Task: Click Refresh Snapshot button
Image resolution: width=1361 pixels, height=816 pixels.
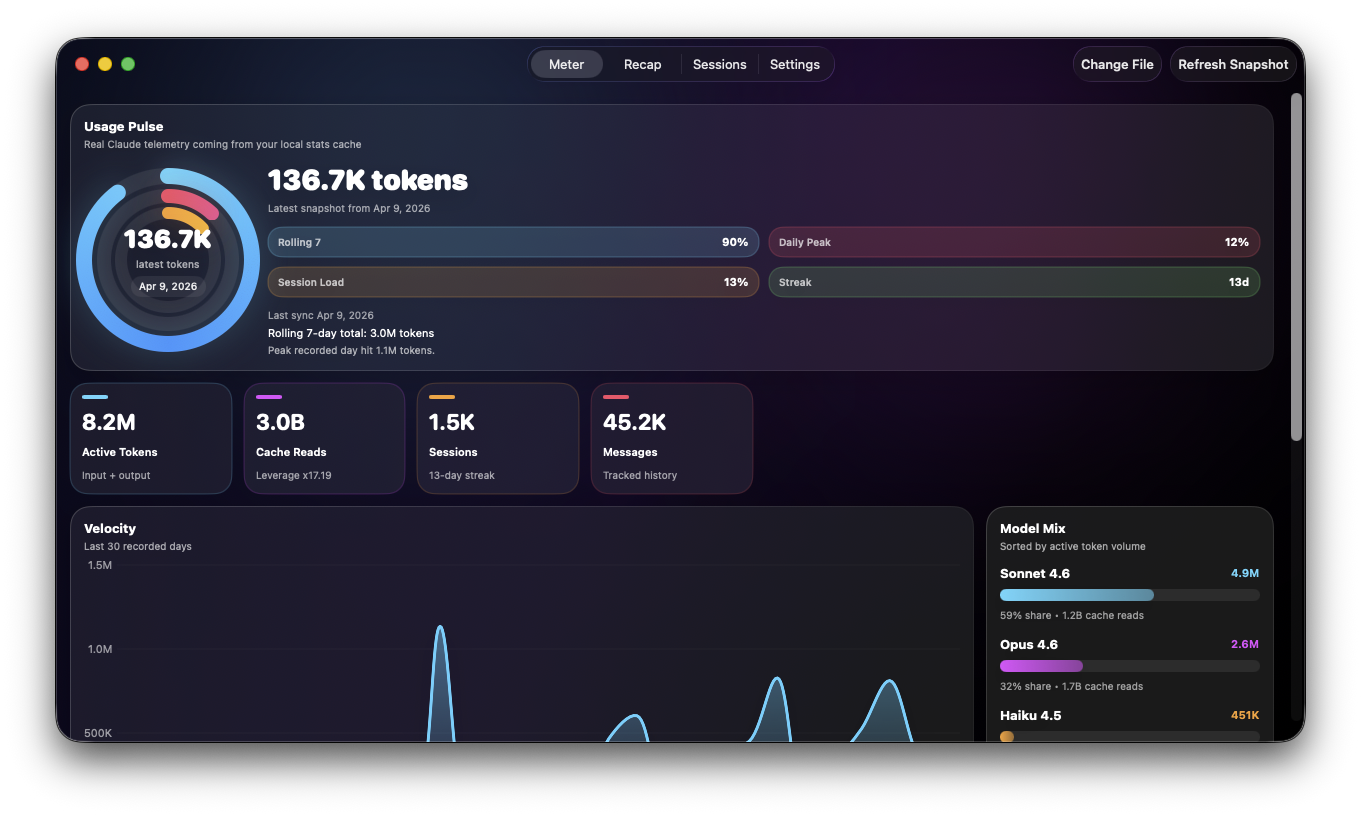Action: pos(1233,64)
